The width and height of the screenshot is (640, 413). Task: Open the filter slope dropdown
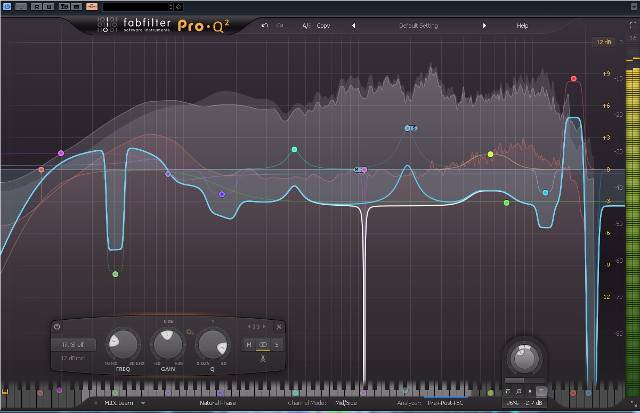(74, 358)
